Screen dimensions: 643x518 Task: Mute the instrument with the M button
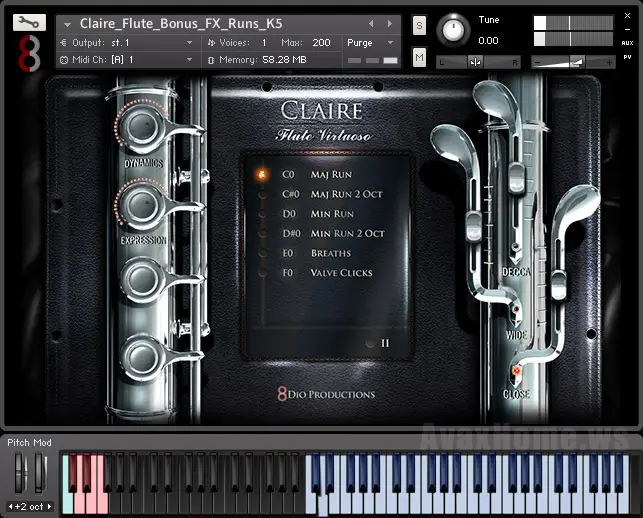419,57
